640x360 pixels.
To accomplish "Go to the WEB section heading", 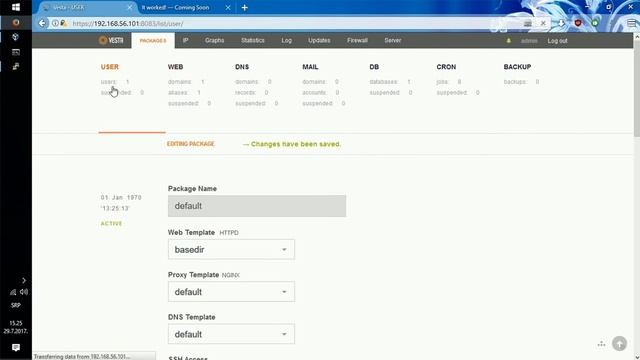I will [x=176, y=67].
